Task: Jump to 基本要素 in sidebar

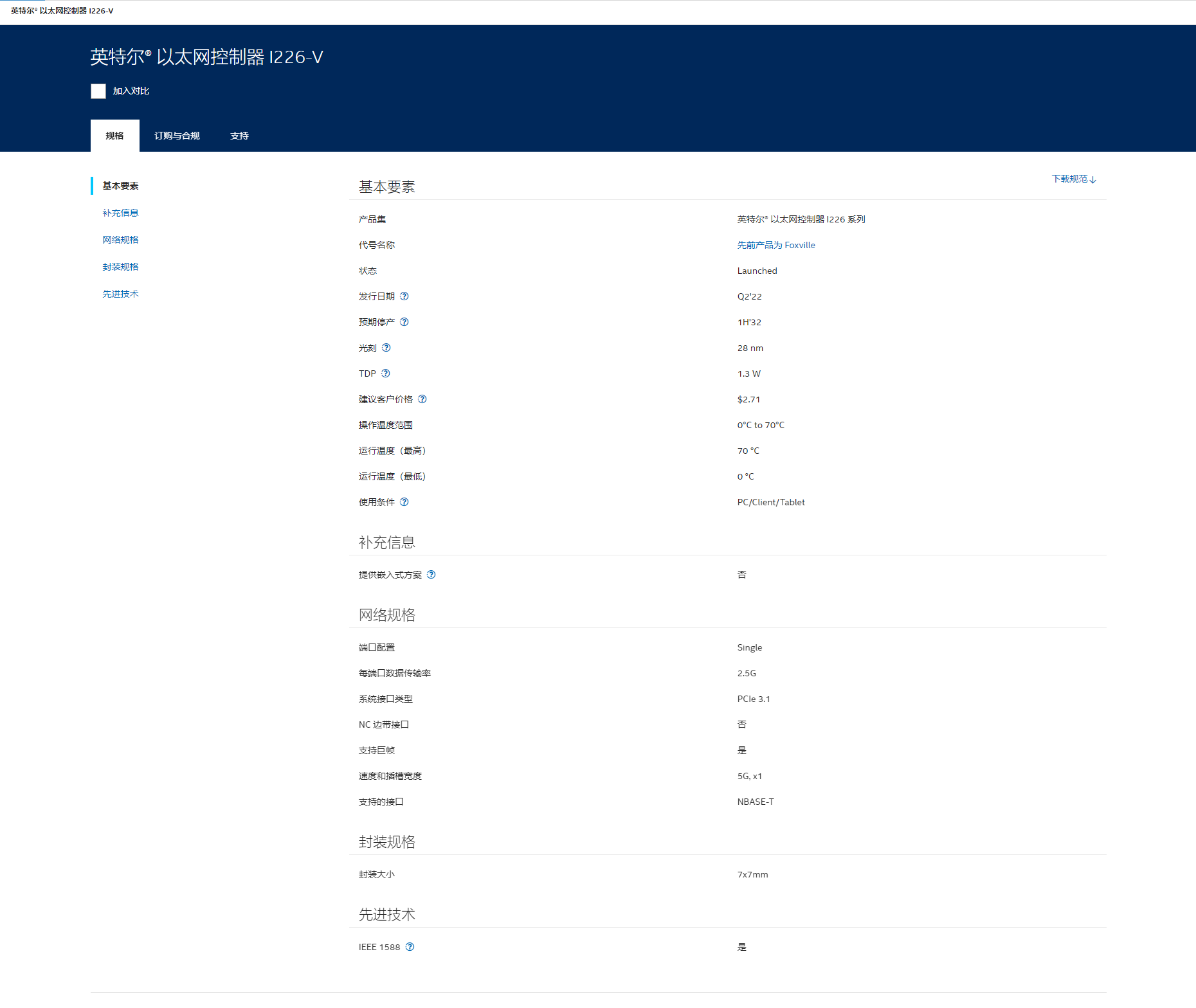Action: pos(120,186)
